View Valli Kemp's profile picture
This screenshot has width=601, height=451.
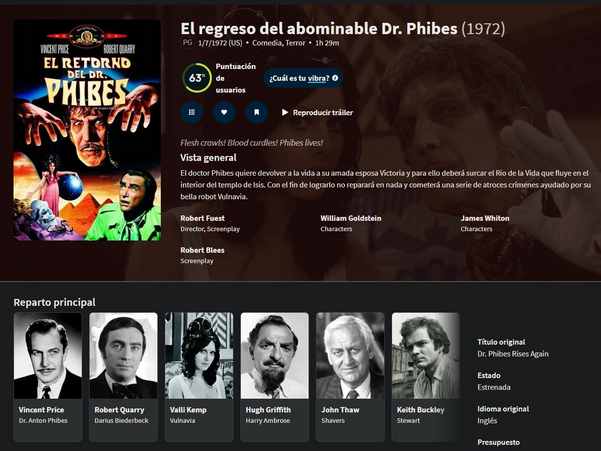click(x=199, y=356)
